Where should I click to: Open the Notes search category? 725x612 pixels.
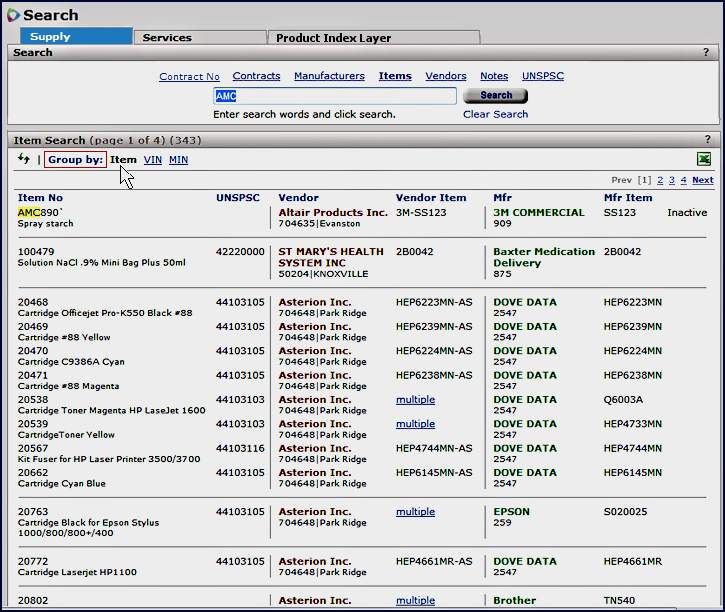point(494,76)
